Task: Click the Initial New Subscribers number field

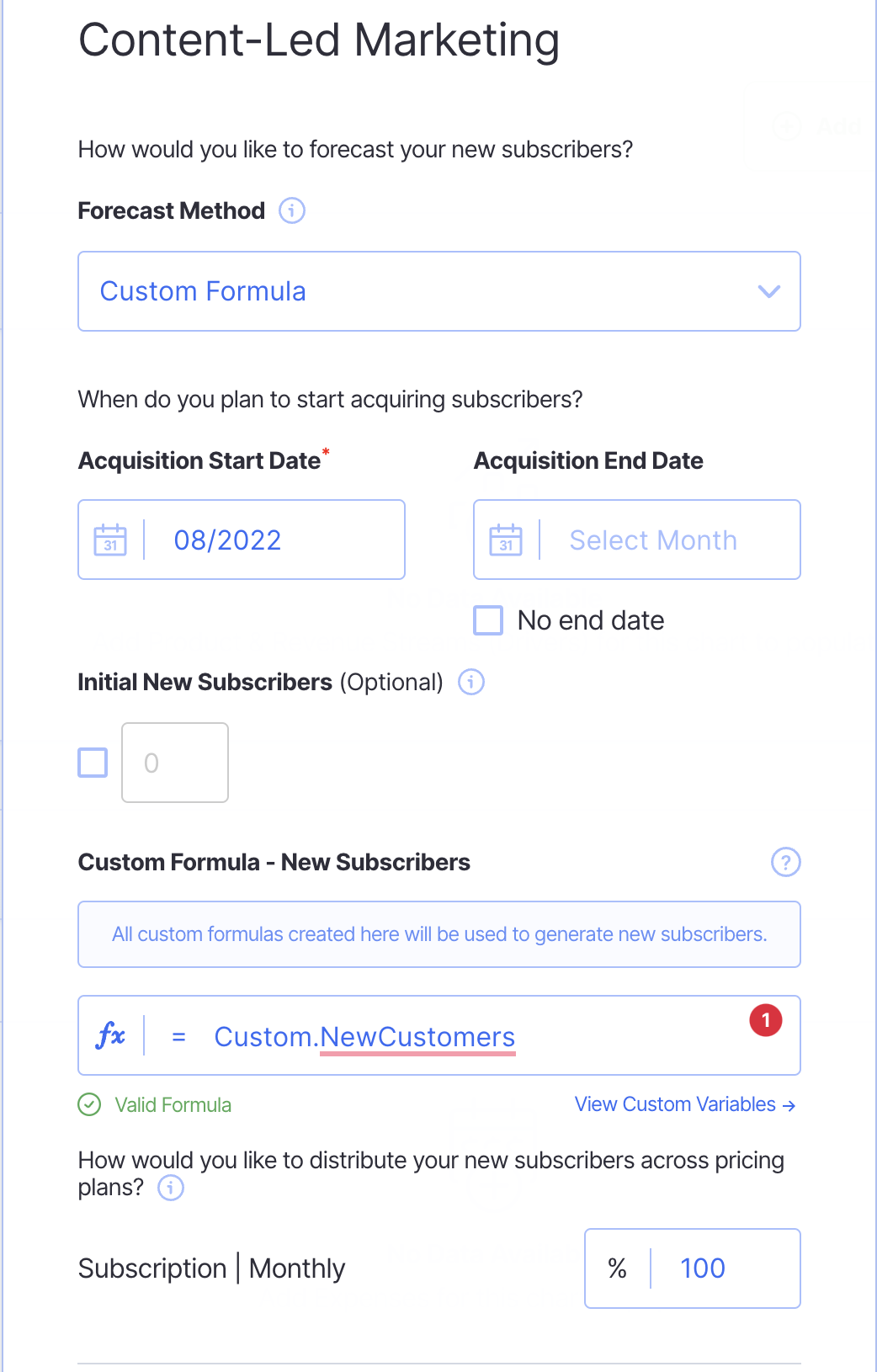Action: [175, 763]
